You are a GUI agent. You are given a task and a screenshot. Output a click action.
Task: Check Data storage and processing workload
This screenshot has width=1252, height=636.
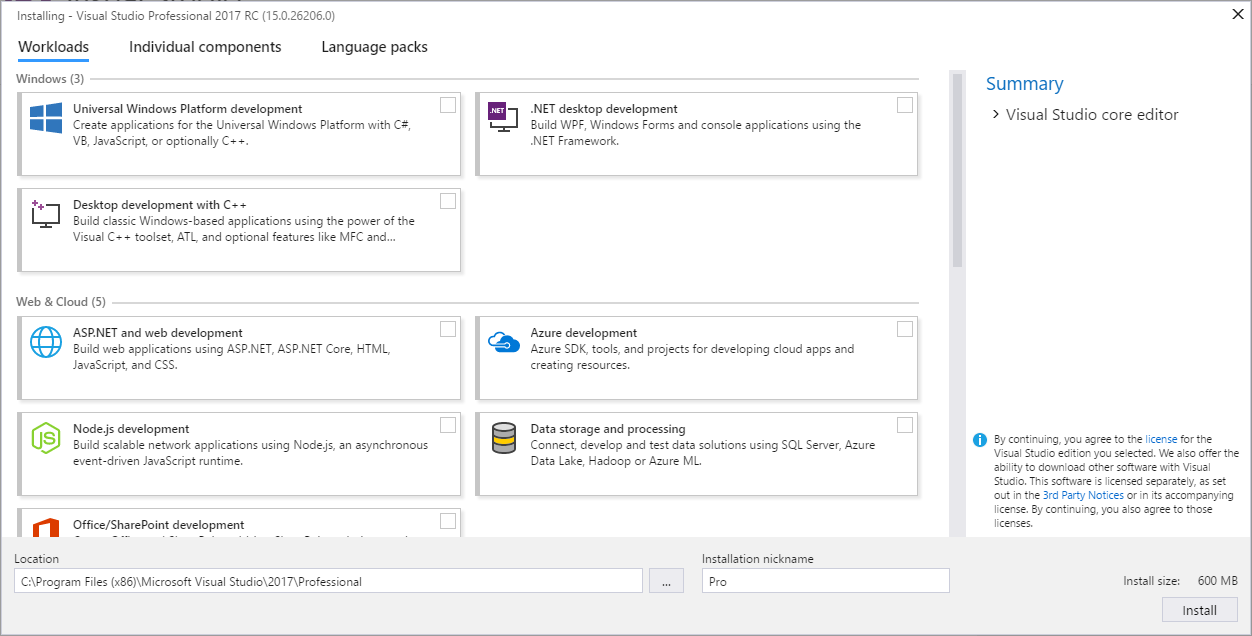(x=905, y=425)
